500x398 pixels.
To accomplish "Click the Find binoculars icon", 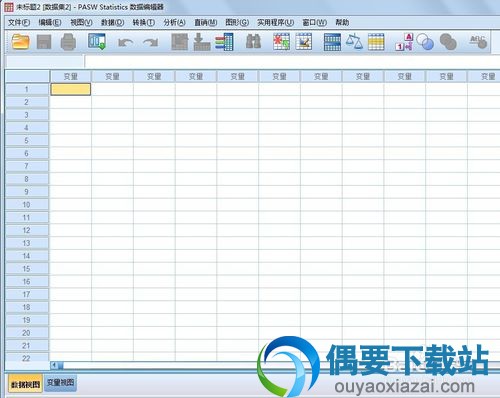I will (253, 42).
